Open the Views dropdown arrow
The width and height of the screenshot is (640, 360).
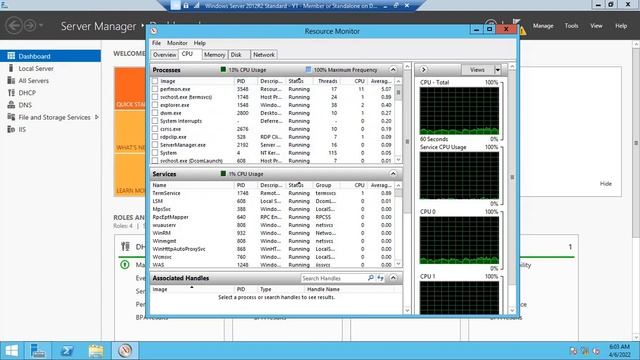(x=498, y=70)
